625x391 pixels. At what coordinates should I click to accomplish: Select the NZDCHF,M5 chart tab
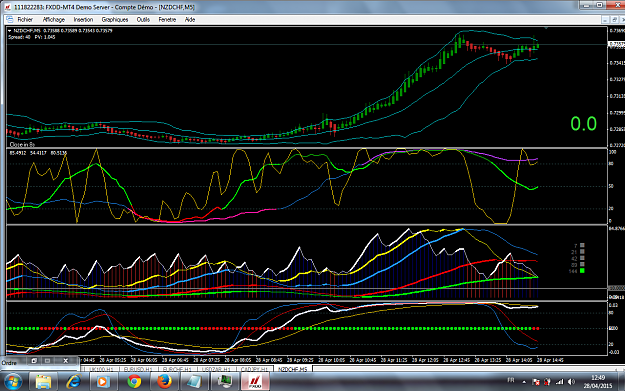coord(293,369)
